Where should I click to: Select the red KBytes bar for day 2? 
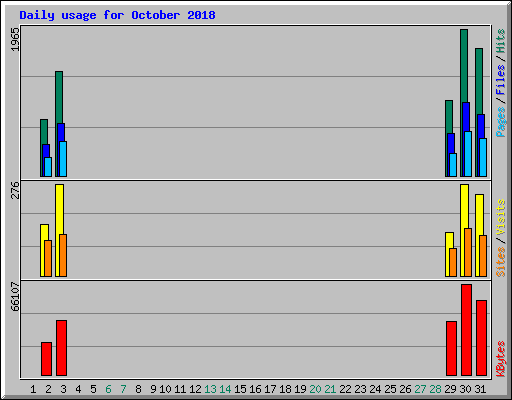pyautogui.click(x=47, y=359)
